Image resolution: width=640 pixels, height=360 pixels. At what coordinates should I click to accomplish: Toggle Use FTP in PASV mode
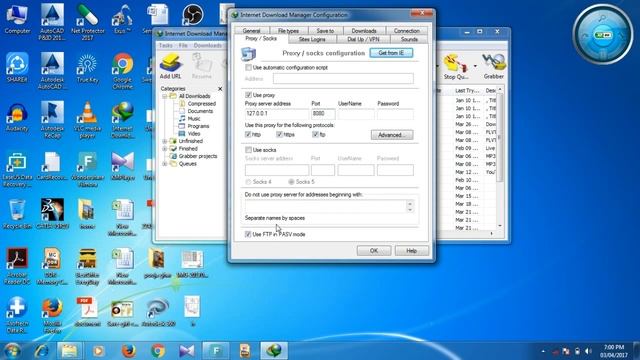pyautogui.click(x=248, y=234)
